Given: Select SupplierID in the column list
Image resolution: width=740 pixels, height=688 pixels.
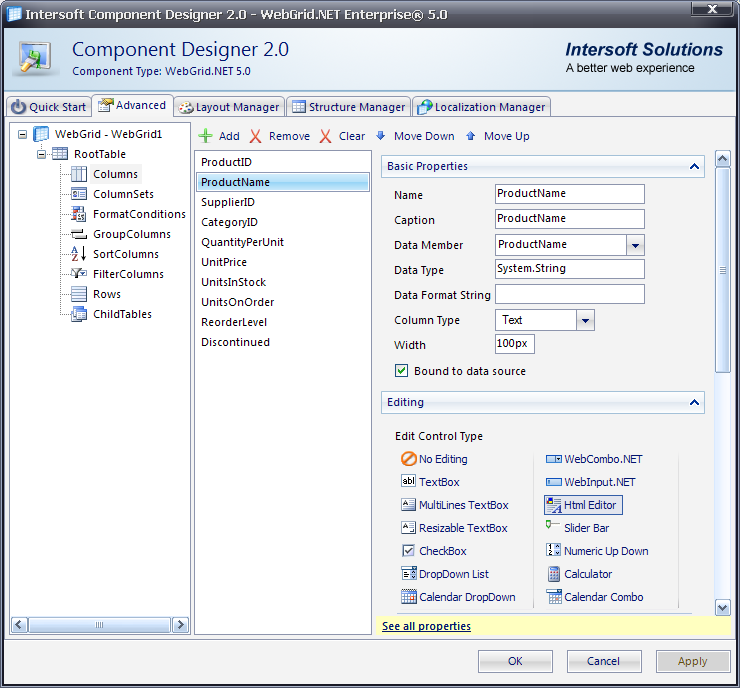Looking at the screenshot, I should click(x=283, y=202).
